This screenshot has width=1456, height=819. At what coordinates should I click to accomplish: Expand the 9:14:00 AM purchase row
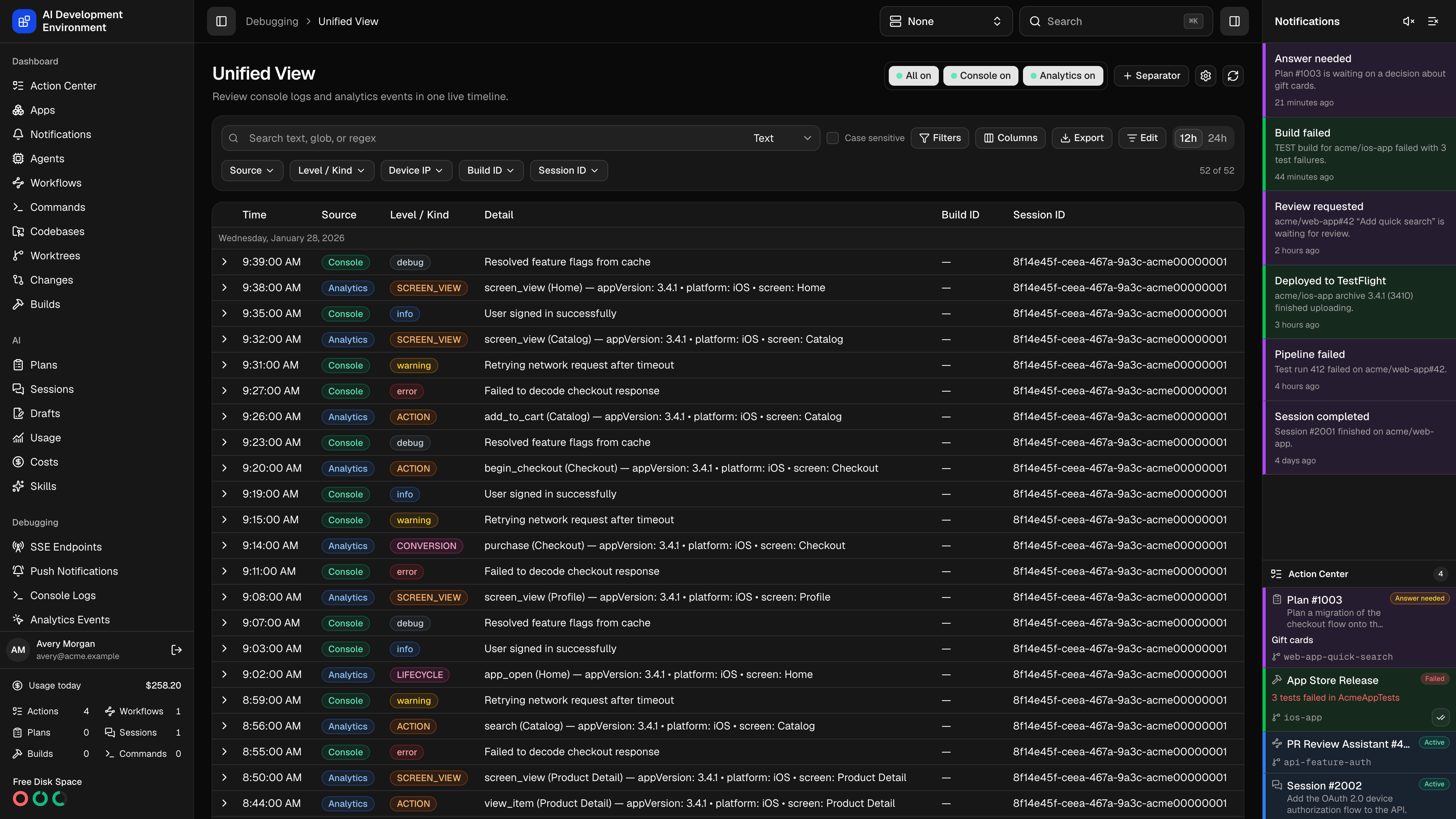(224, 546)
